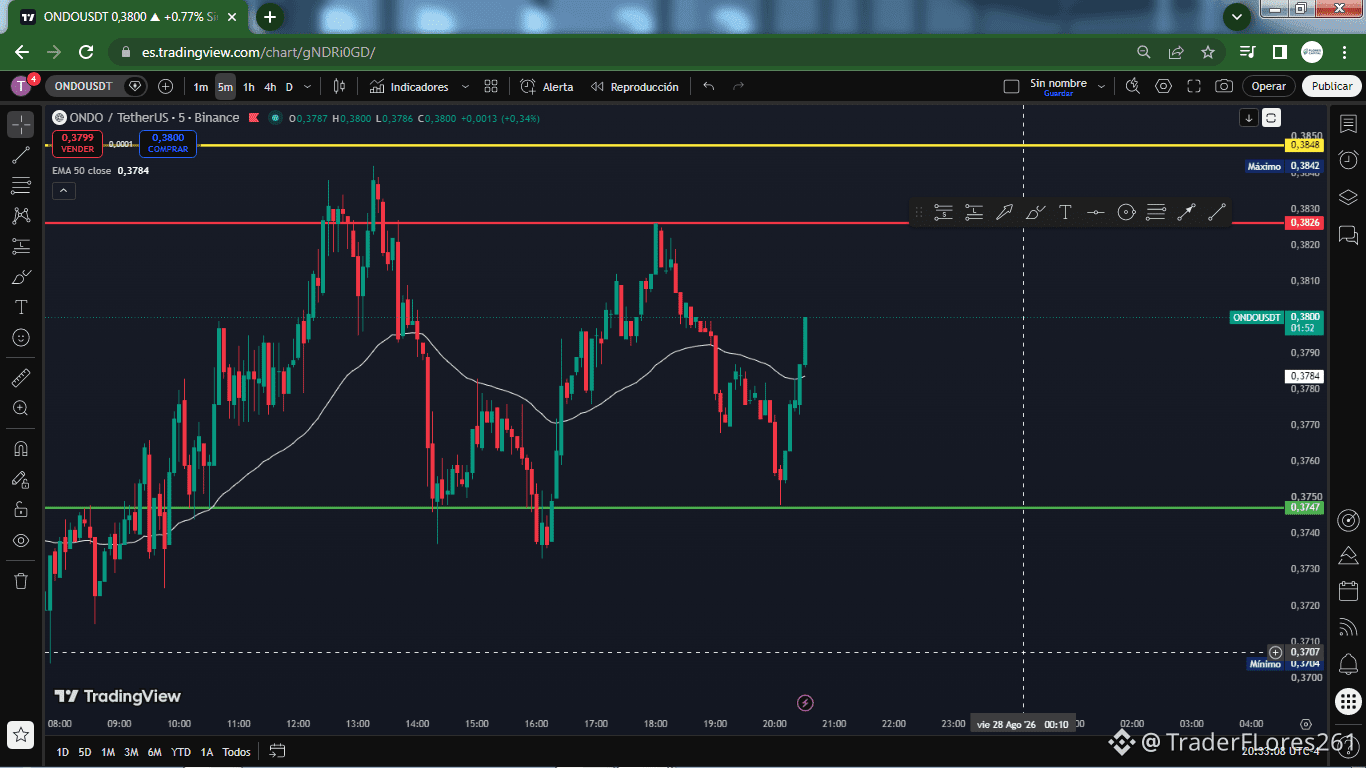Image resolution: width=1366 pixels, height=768 pixels.
Task: Open the layout setup square icon
Action: [1011, 87]
